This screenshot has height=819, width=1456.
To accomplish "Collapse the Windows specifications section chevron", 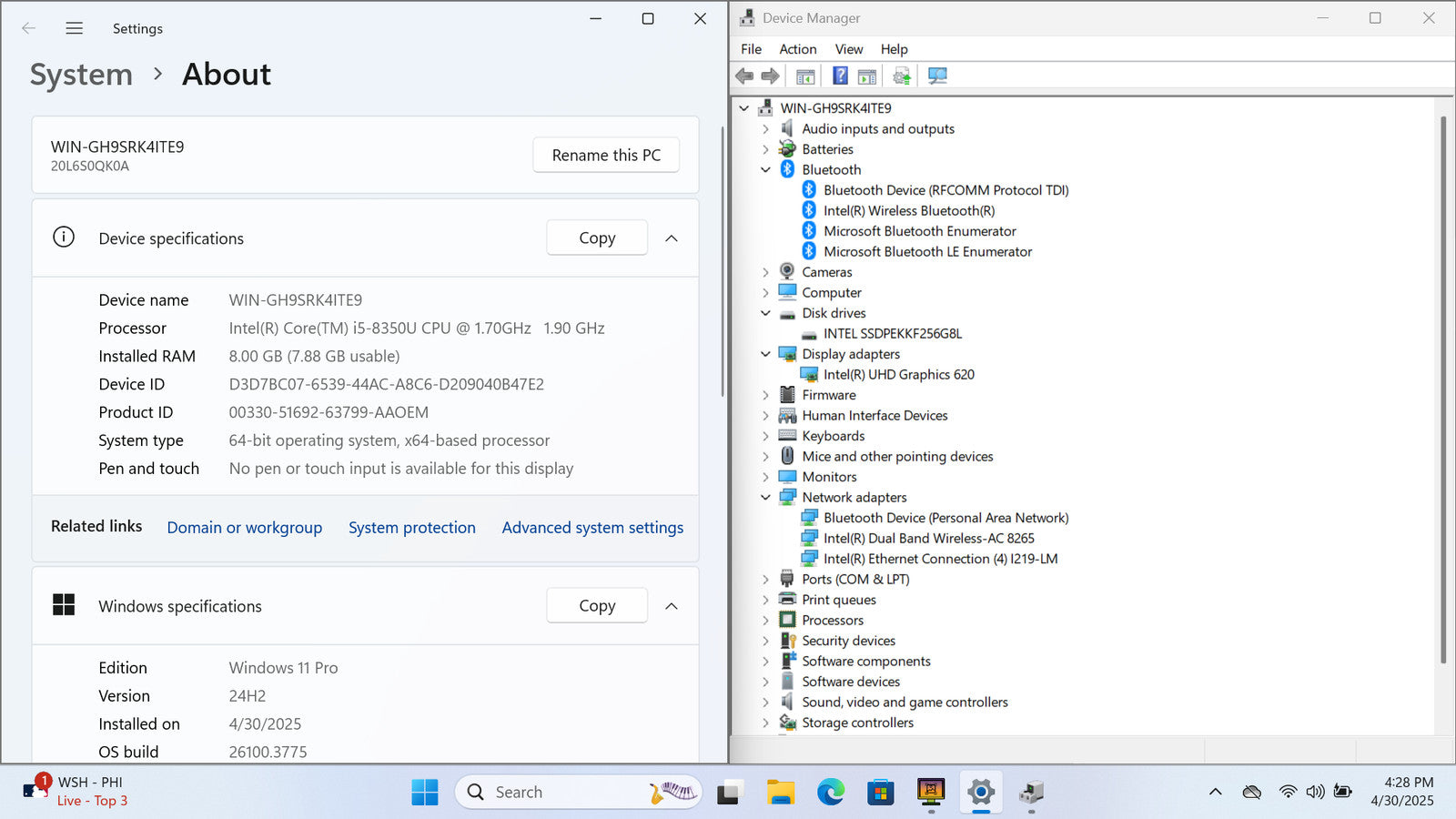I will [672, 606].
